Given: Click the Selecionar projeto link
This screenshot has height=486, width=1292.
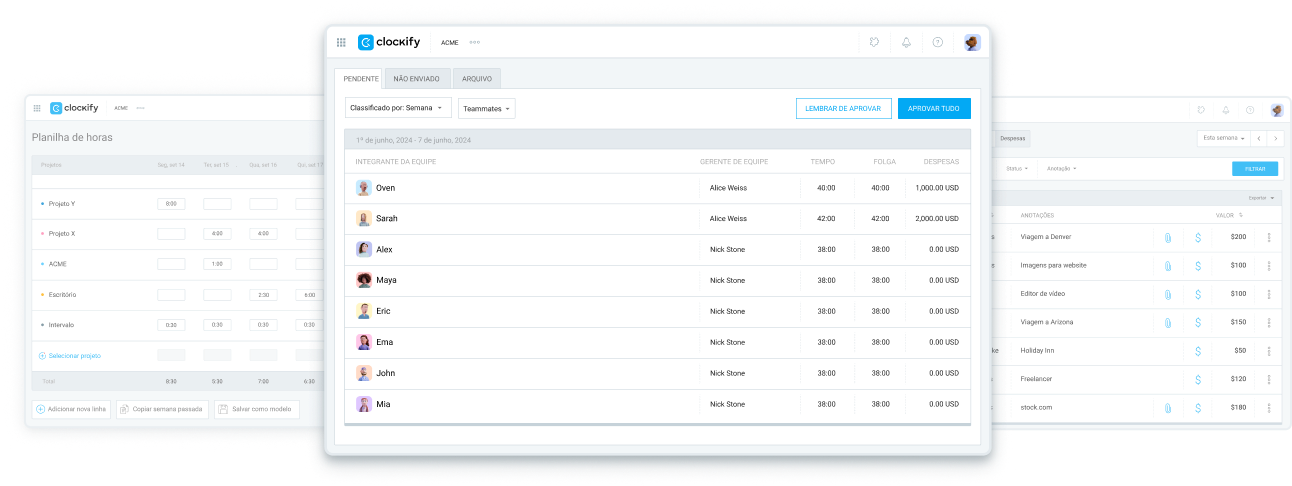Looking at the screenshot, I should tap(76, 356).
